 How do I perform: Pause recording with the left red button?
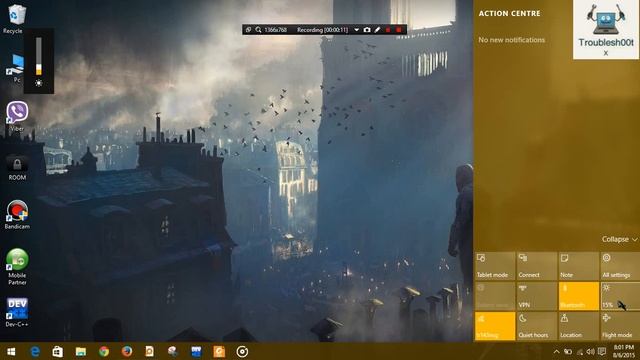pos(388,30)
